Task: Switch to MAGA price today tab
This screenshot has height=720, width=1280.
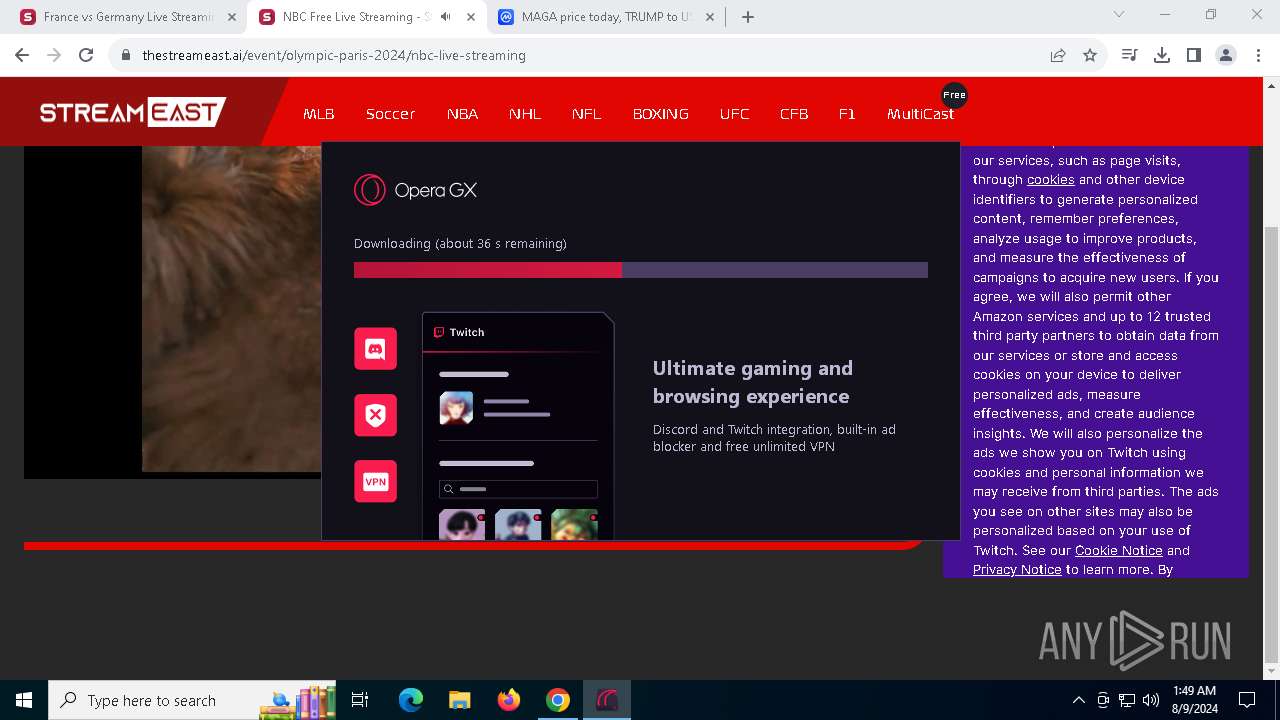Action: pyautogui.click(x=608, y=17)
